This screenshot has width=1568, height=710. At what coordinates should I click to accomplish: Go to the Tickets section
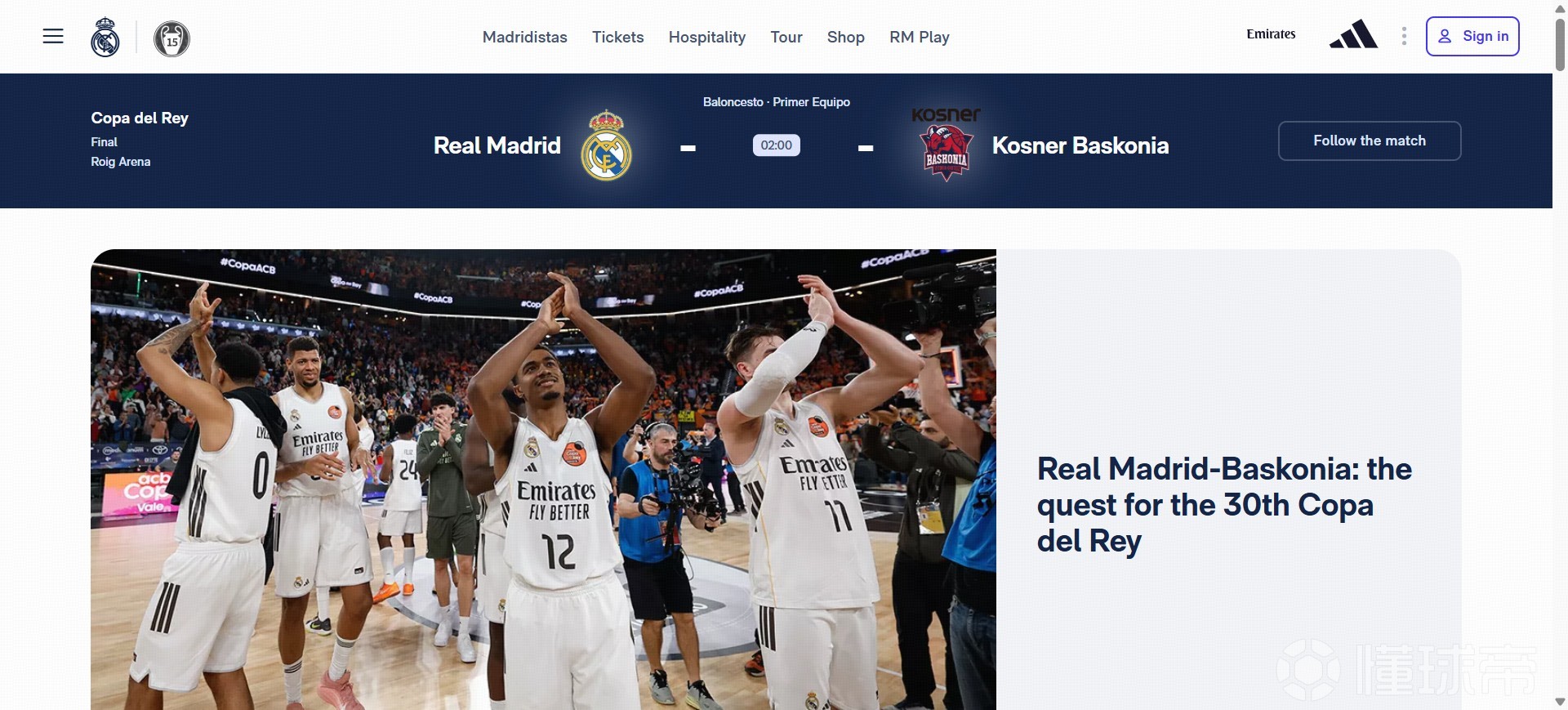[x=617, y=38]
